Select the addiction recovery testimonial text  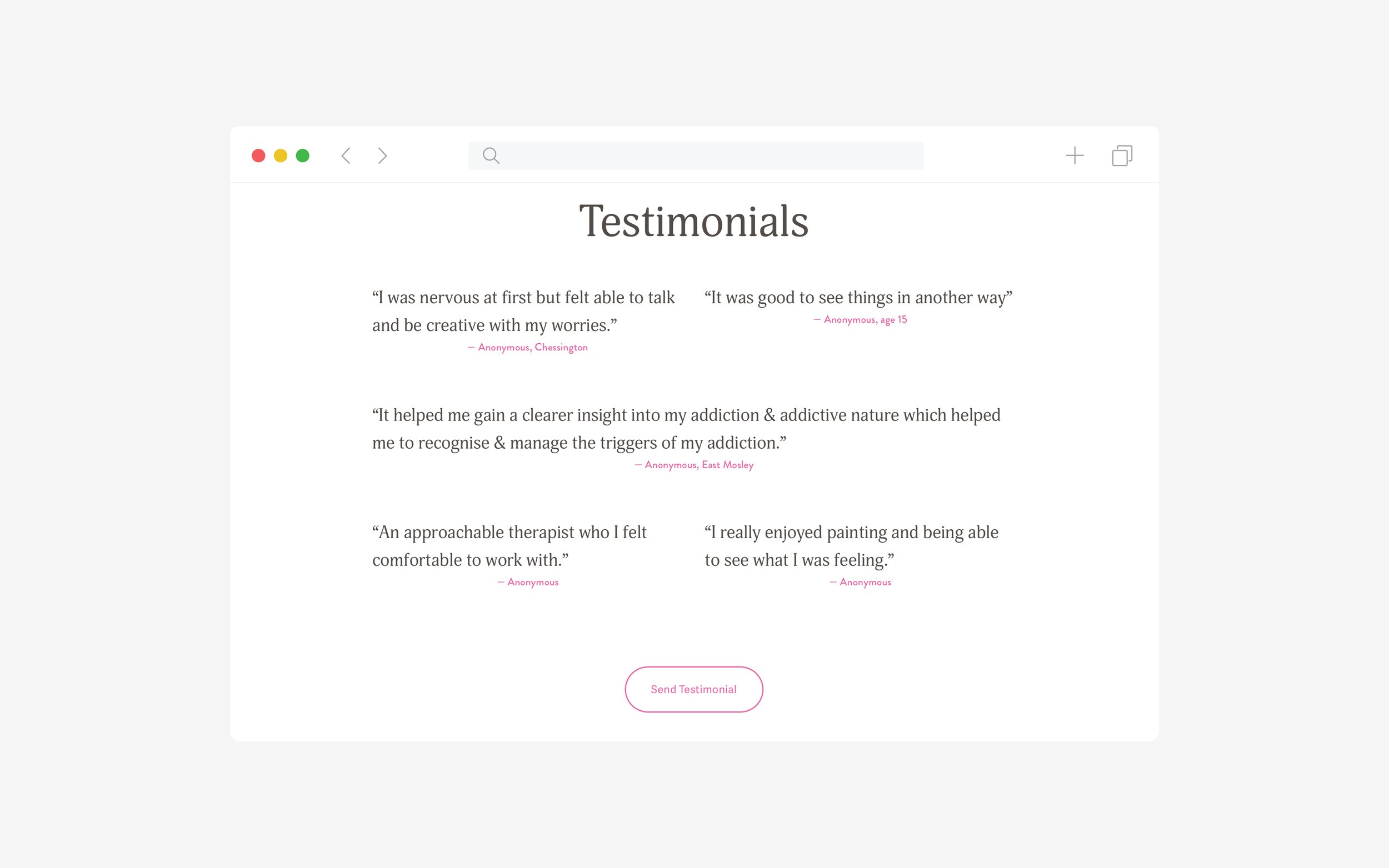click(x=694, y=428)
